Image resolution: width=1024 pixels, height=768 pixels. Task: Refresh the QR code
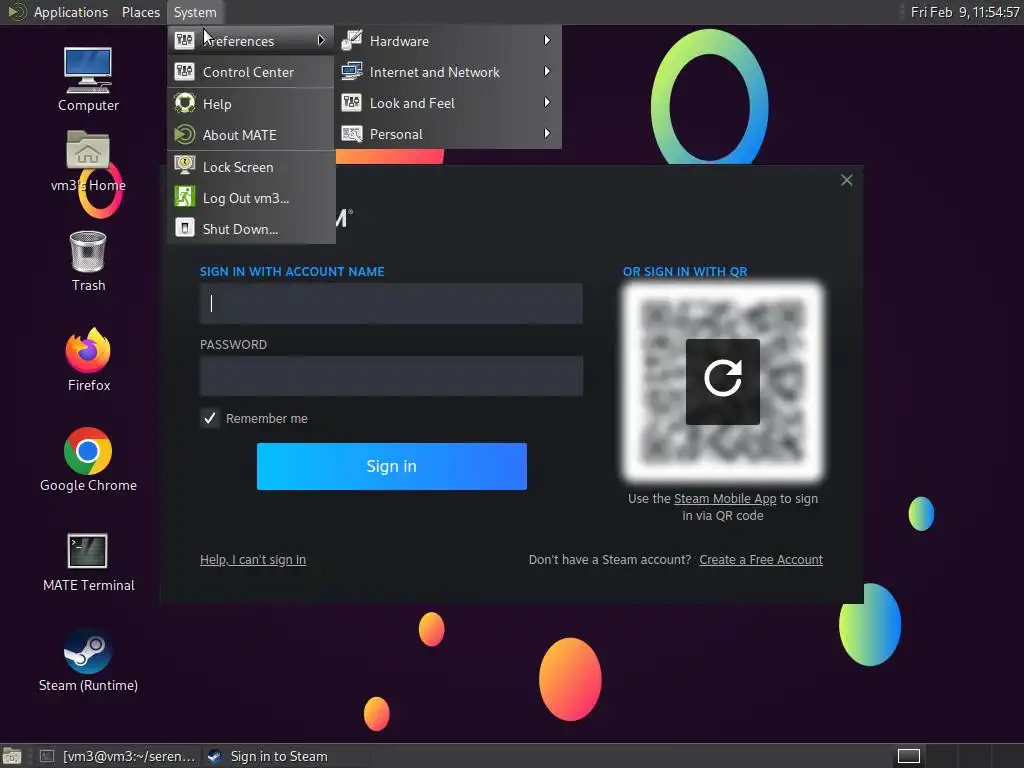pyautogui.click(x=722, y=381)
